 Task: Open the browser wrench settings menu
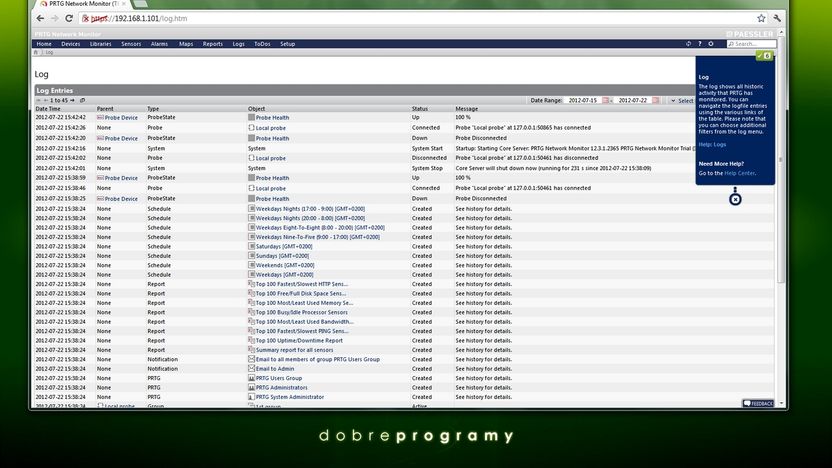pyautogui.click(x=777, y=18)
